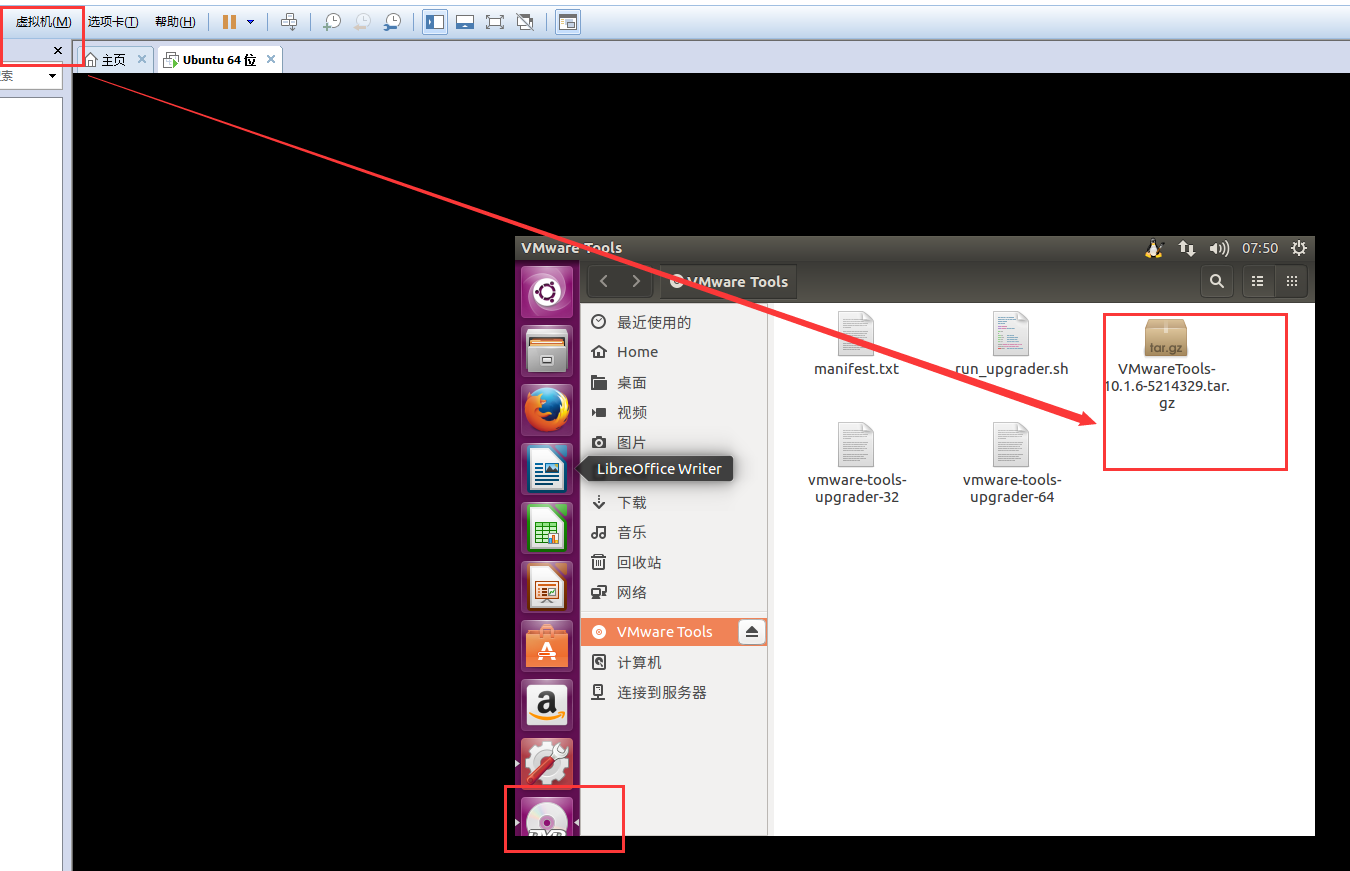Open the sound volume indicator
Image resolution: width=1350 pixels, height=871 pixels.
coord(1219,248)
